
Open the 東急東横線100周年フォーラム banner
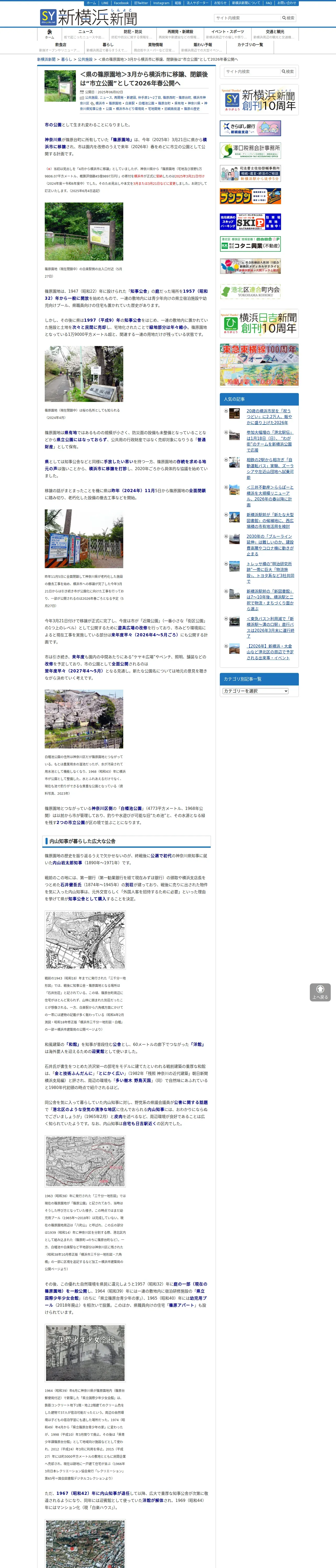[259, 365]
